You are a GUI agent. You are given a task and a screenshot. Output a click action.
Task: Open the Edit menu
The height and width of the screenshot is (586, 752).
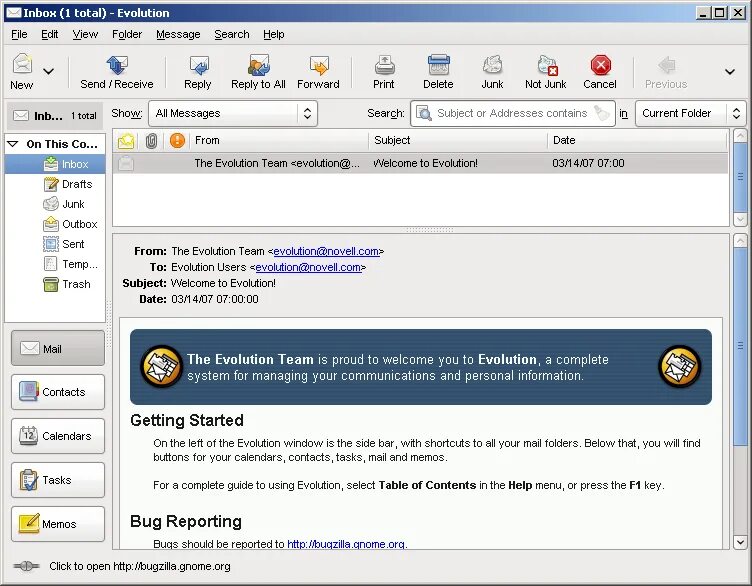(49, 35)
